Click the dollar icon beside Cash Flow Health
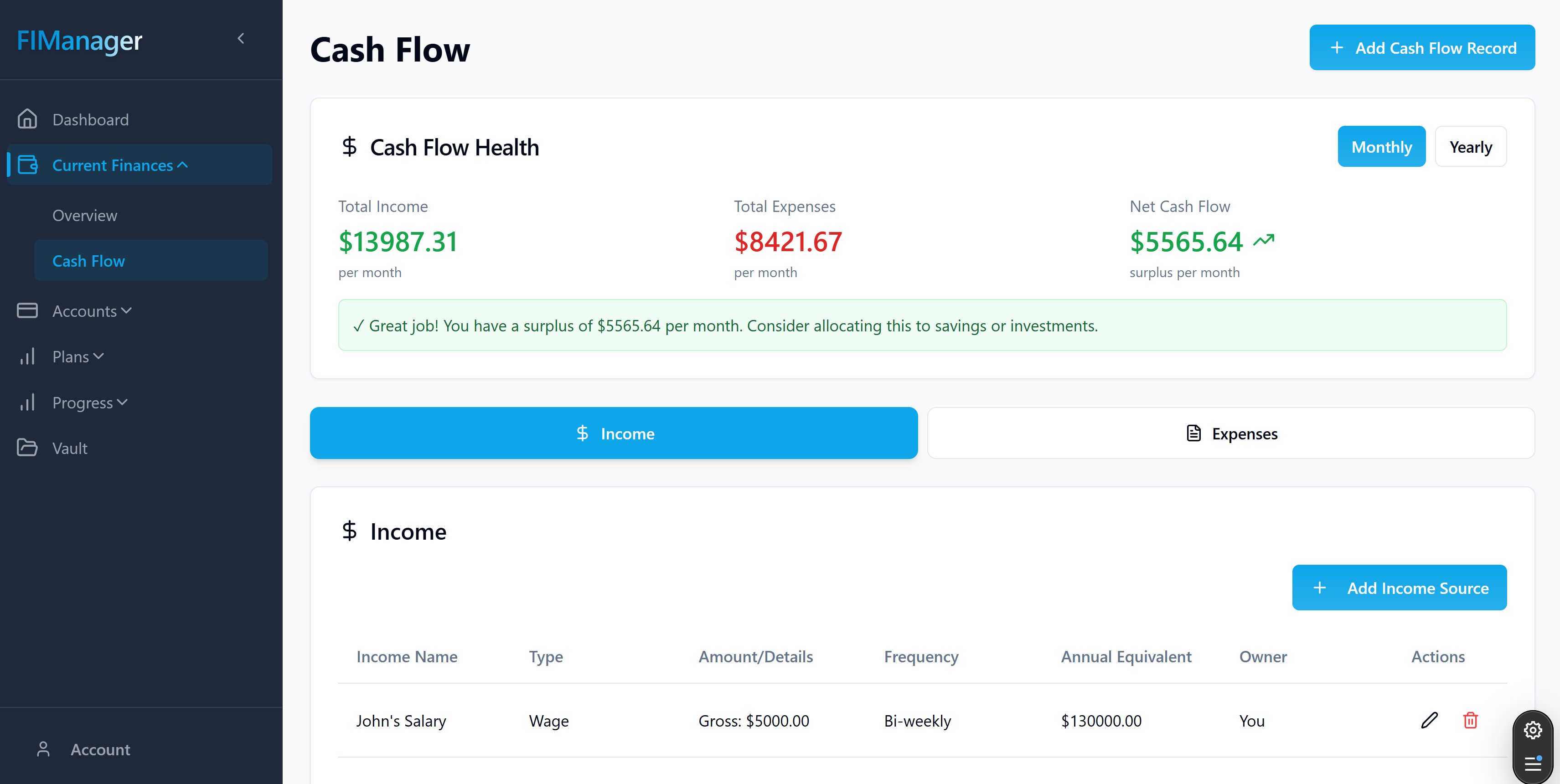The height and width of the screenshot is (784, 1560). tap(349, 146)
